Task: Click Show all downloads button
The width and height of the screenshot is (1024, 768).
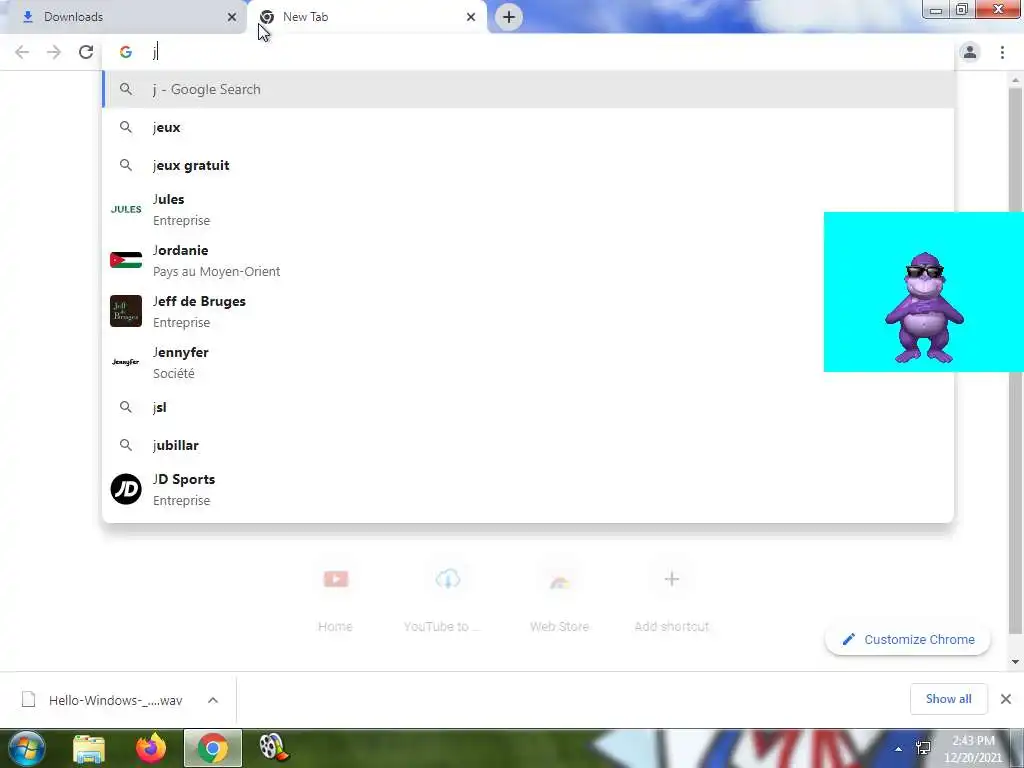Action: tap(948, 699)
